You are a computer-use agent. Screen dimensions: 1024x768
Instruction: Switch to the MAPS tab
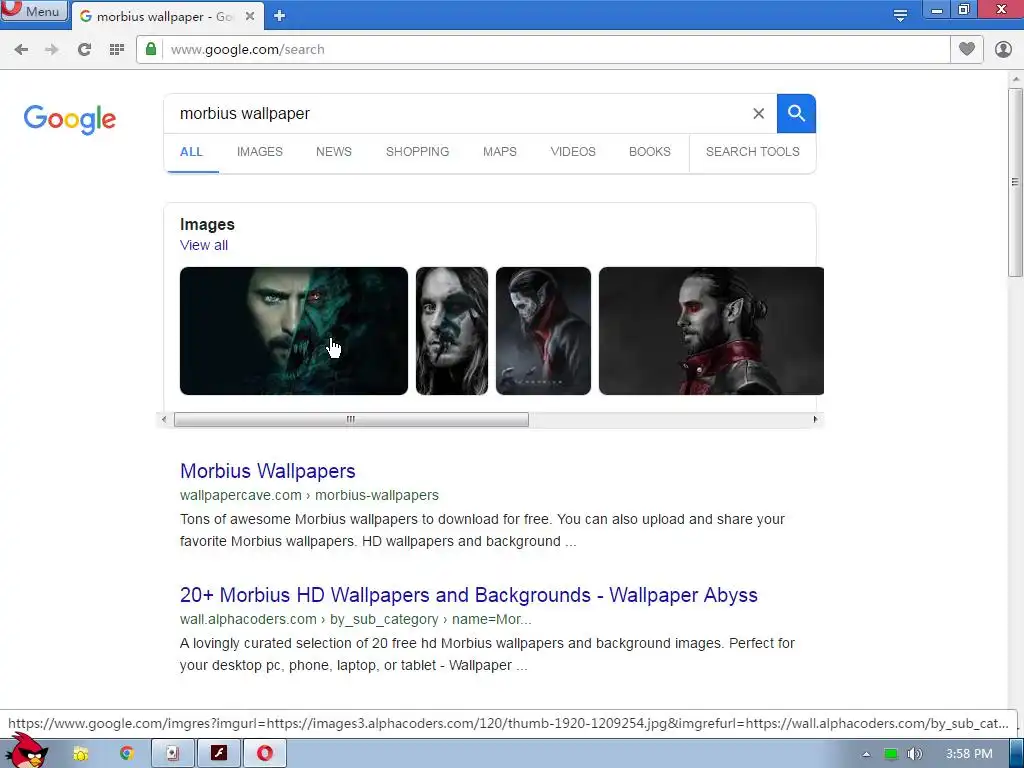(x=500, y=152)
